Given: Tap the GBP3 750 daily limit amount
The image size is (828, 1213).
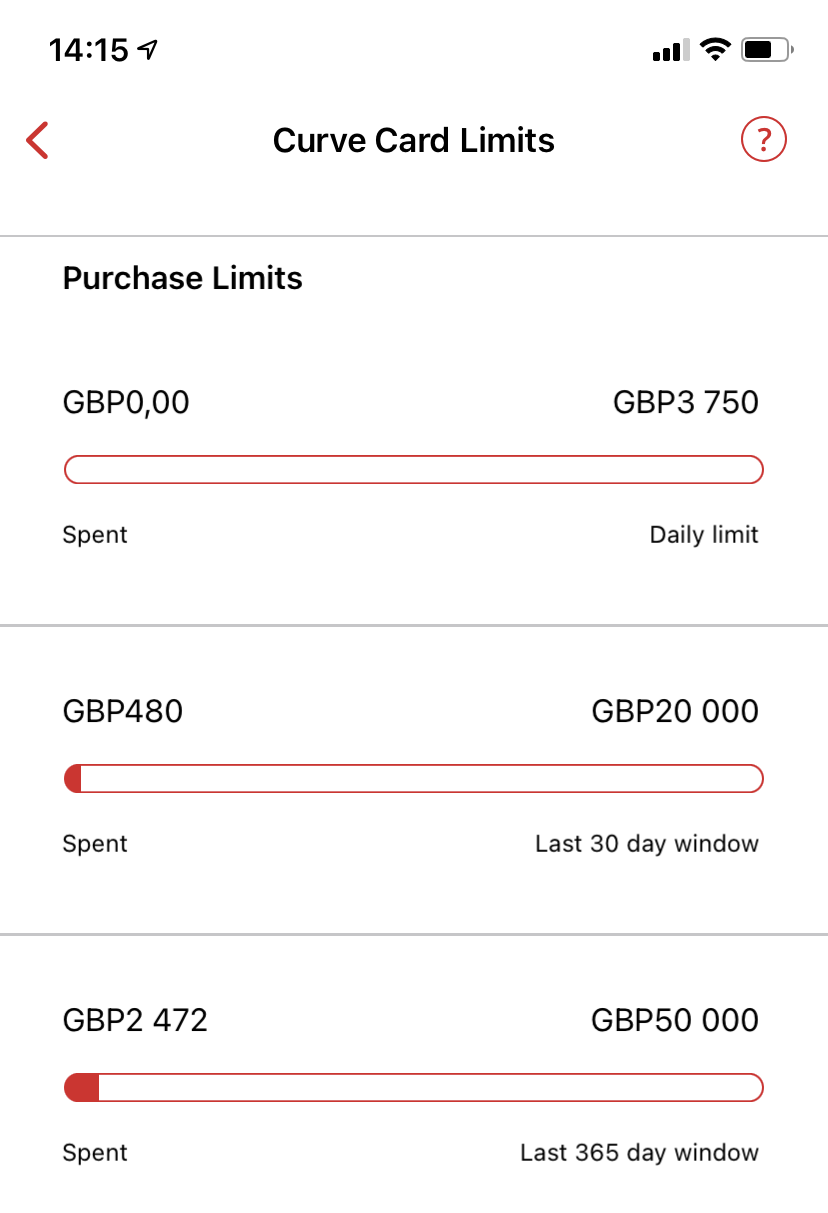Looking at the screenshot, I should pyautogui.click(x=686, y=403).
